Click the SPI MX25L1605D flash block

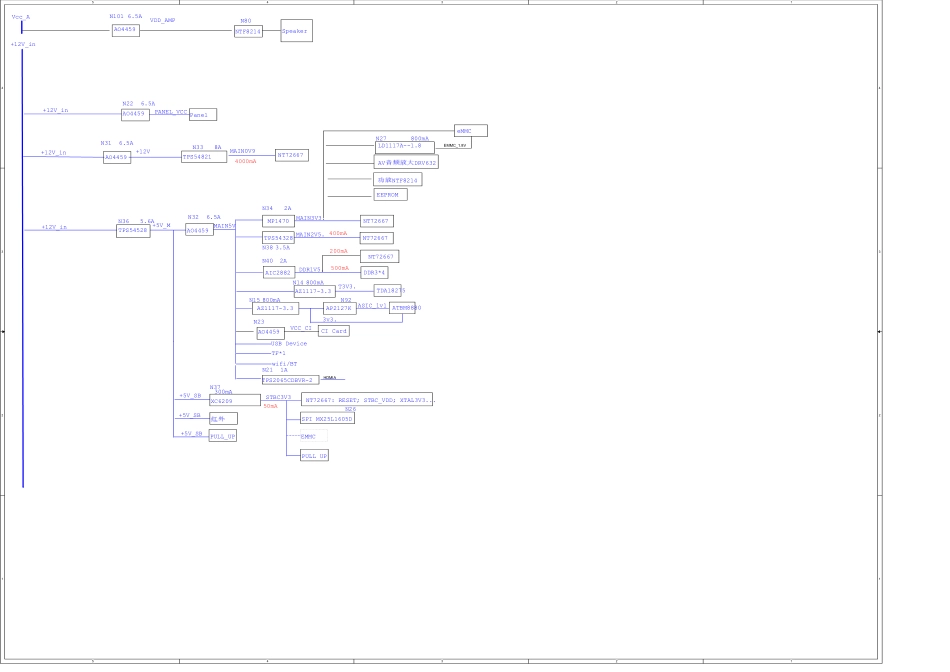pos(327,419)
